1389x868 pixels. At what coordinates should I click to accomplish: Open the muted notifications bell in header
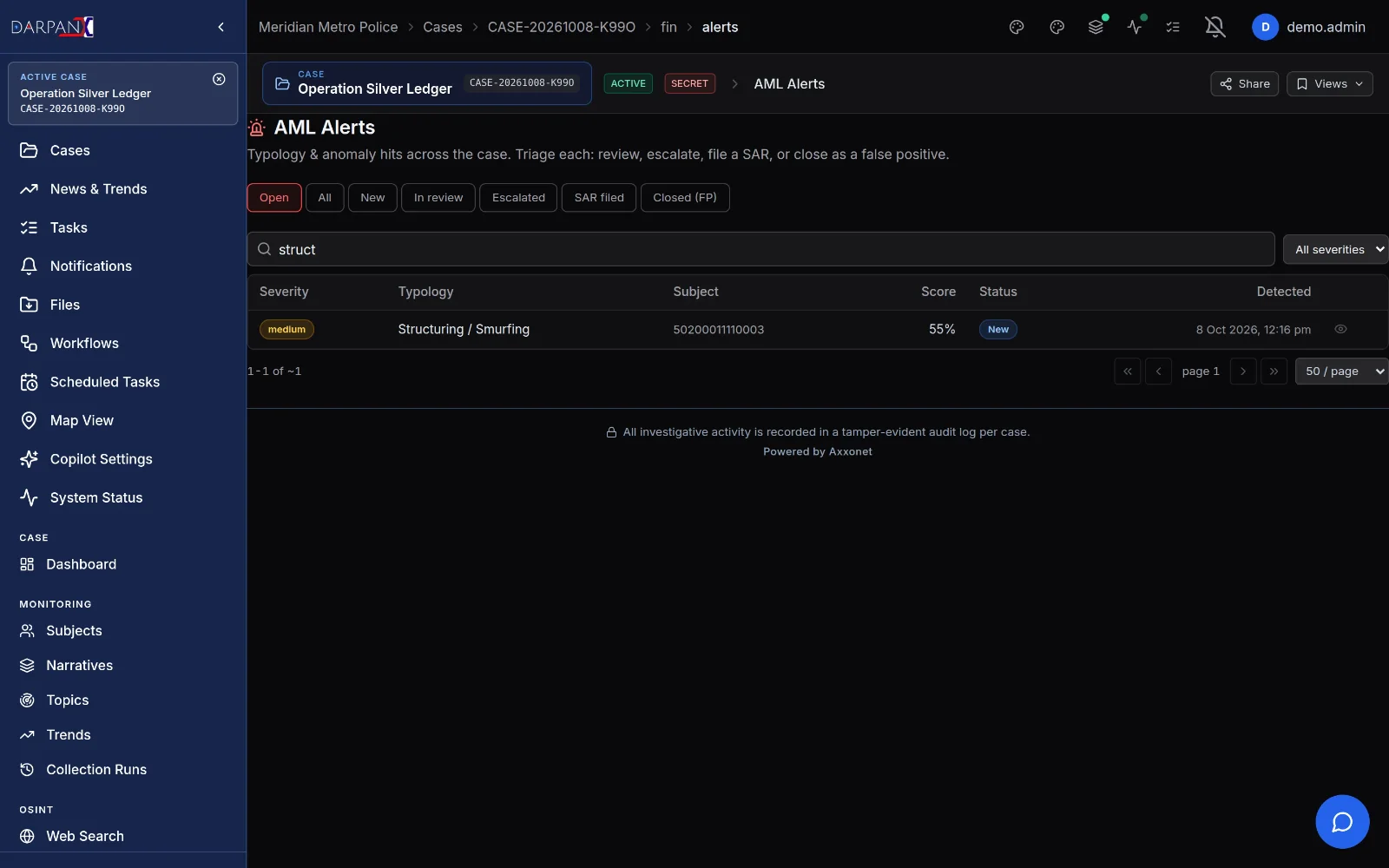click(1215, 27)
